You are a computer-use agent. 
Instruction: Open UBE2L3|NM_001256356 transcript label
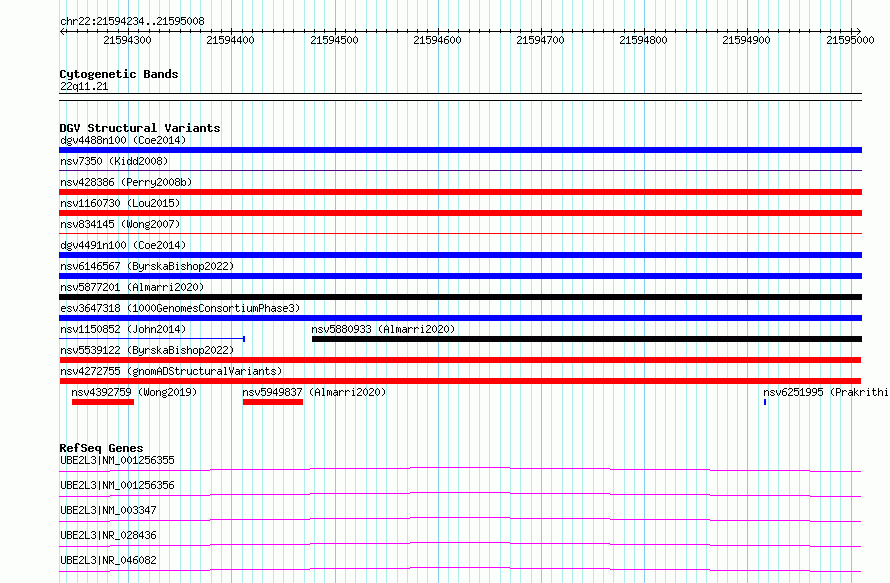click(117, 485)
